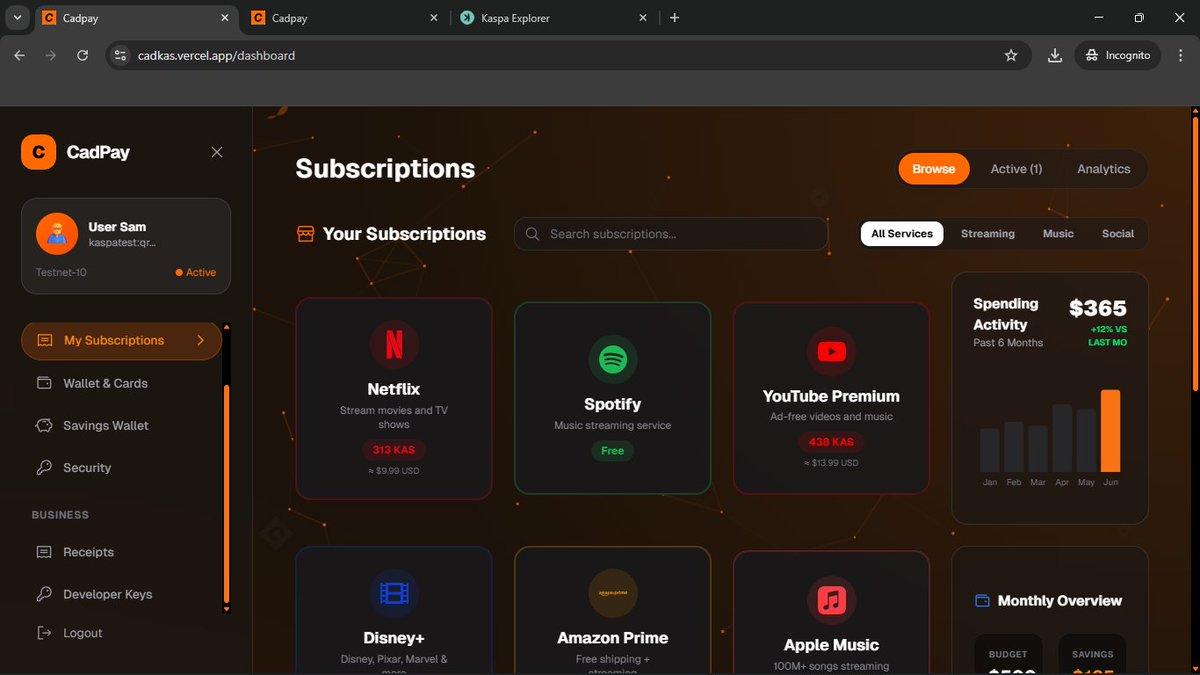Click the kaspatest wallet address text
The height and width of the screenshot is (675, 1200).
click(x=122, y=243)
